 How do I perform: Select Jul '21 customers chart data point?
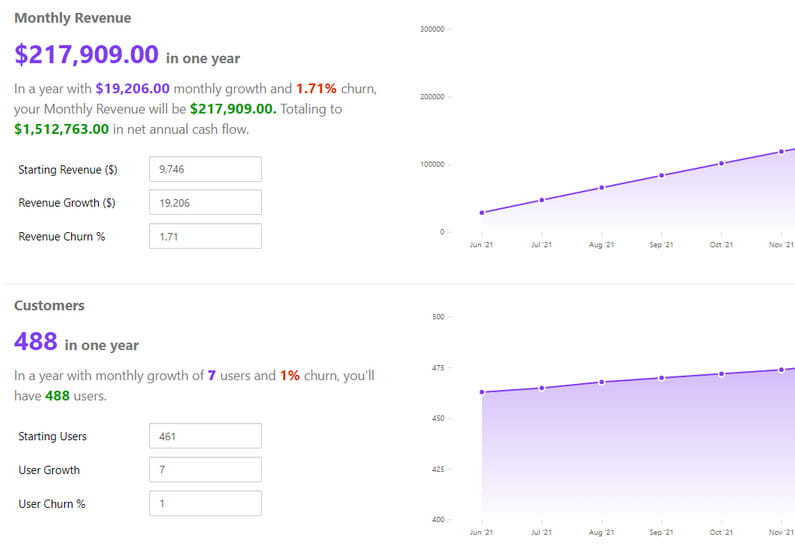click(x=542, y=388)
